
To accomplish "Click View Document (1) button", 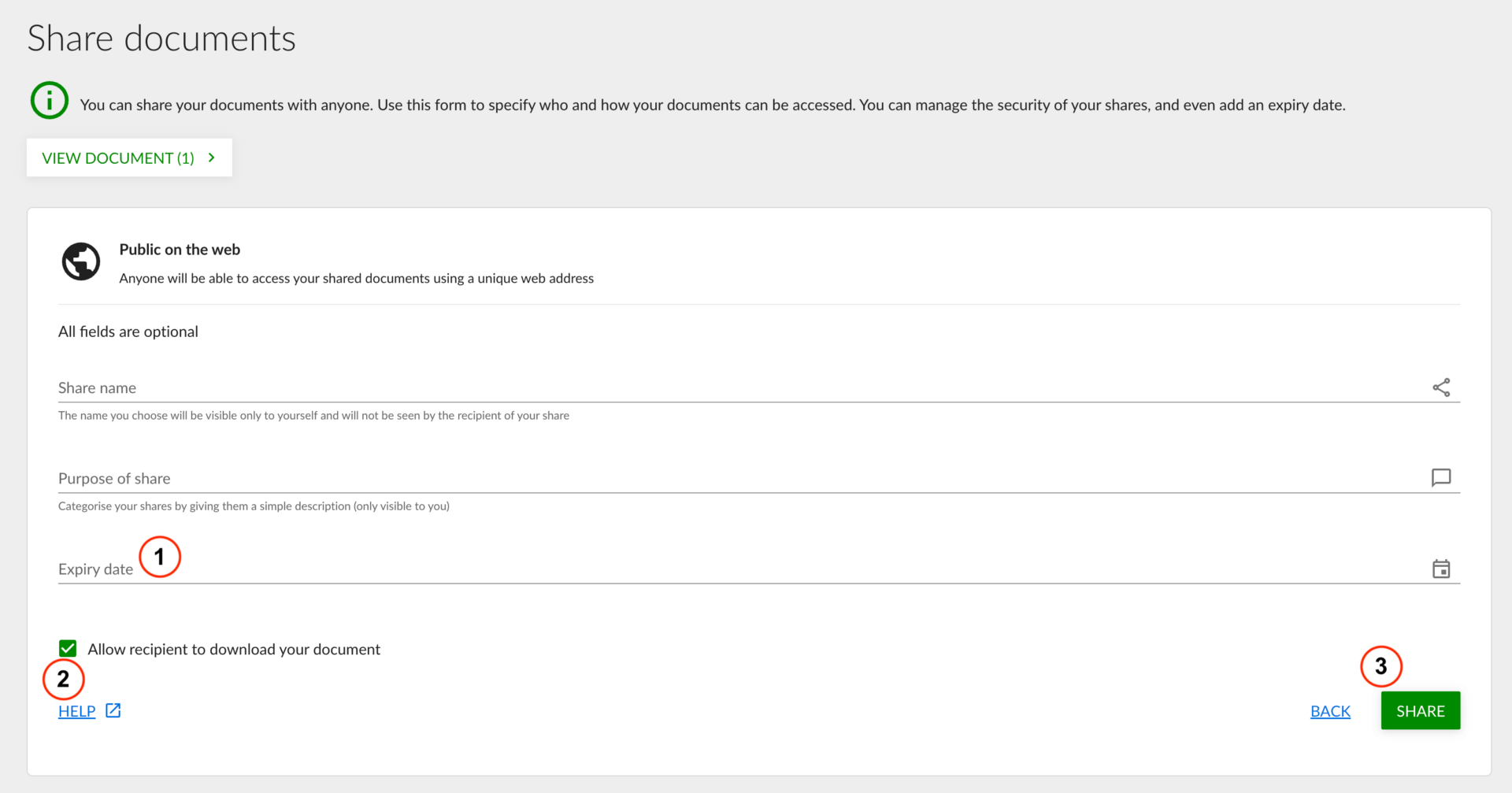I will pyautogui.click(x=118, y=157).
